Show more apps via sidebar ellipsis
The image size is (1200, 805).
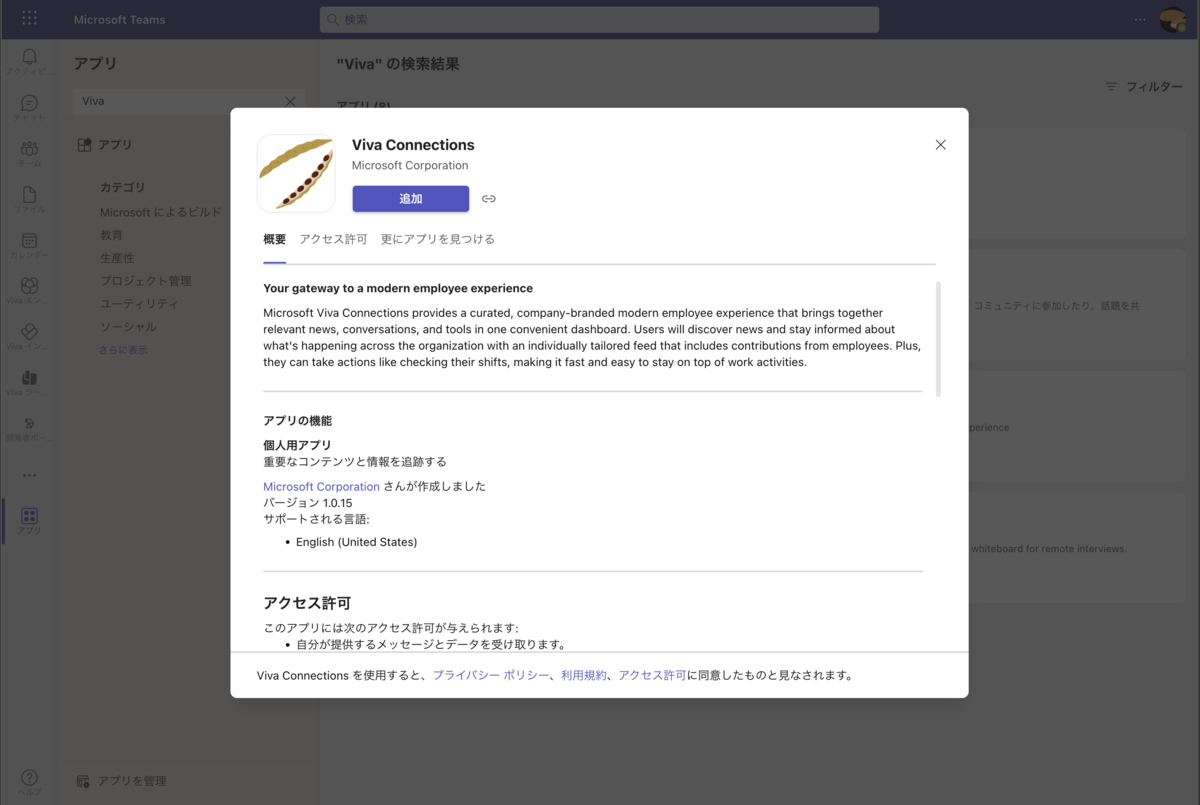29,475
